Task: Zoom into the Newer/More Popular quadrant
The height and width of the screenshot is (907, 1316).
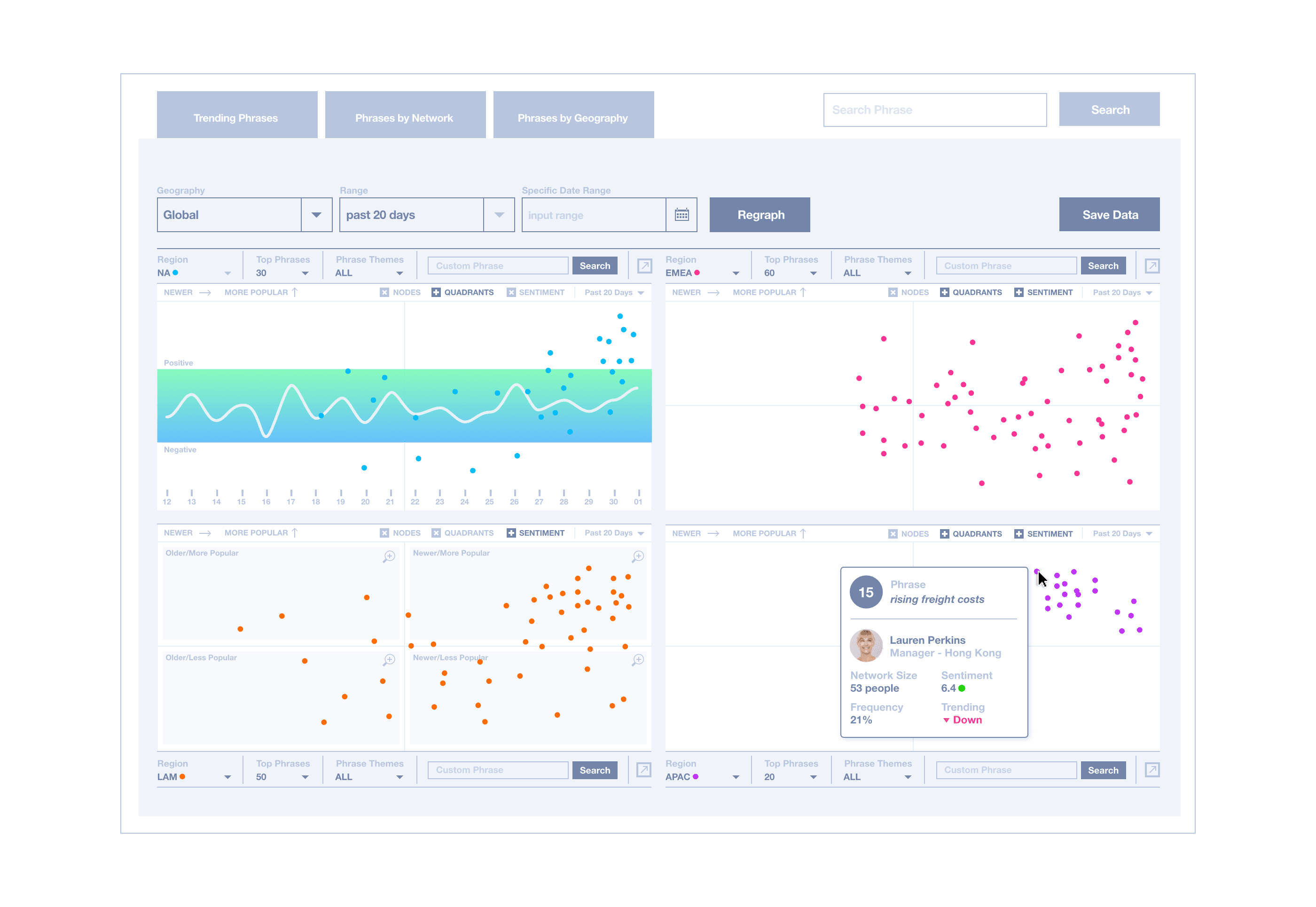Action: click(x=638, y=556)
